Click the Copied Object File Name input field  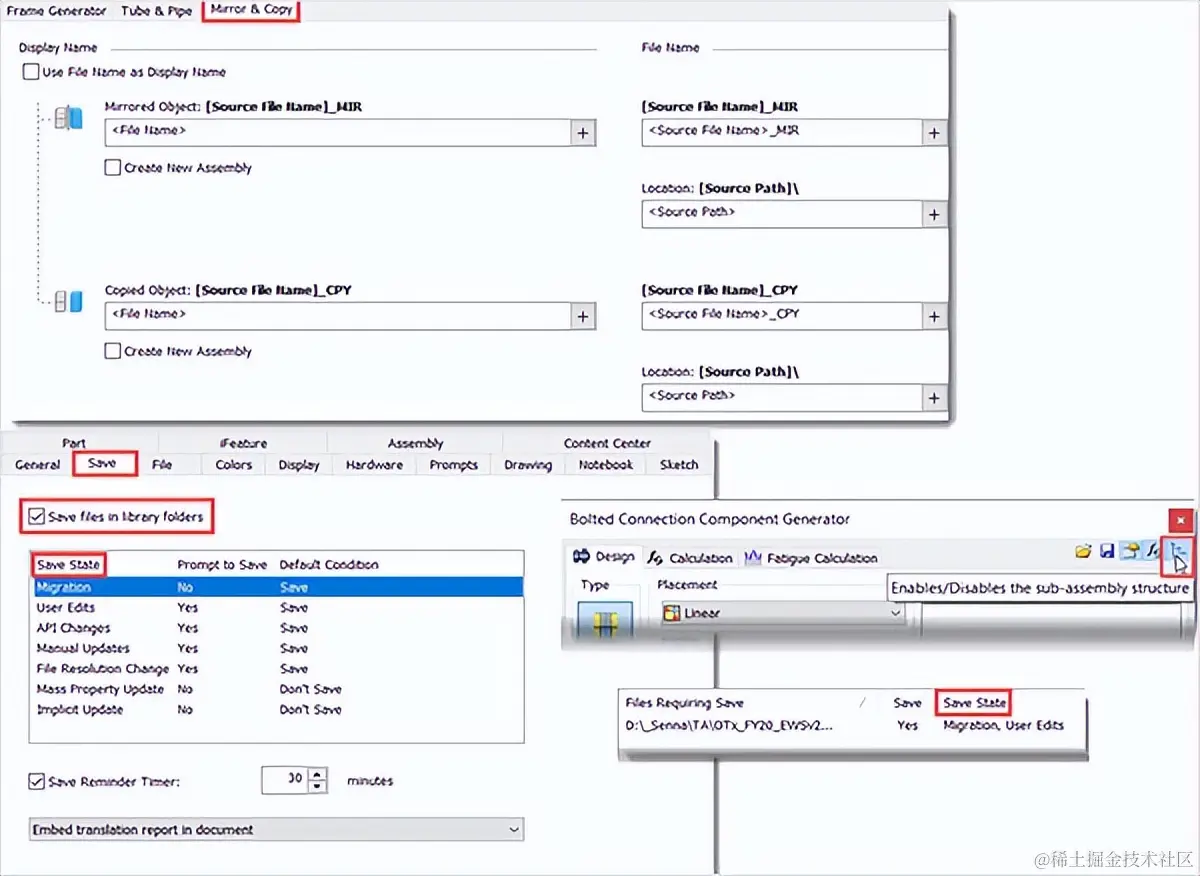pyautogui.click(x=338, y=316)
